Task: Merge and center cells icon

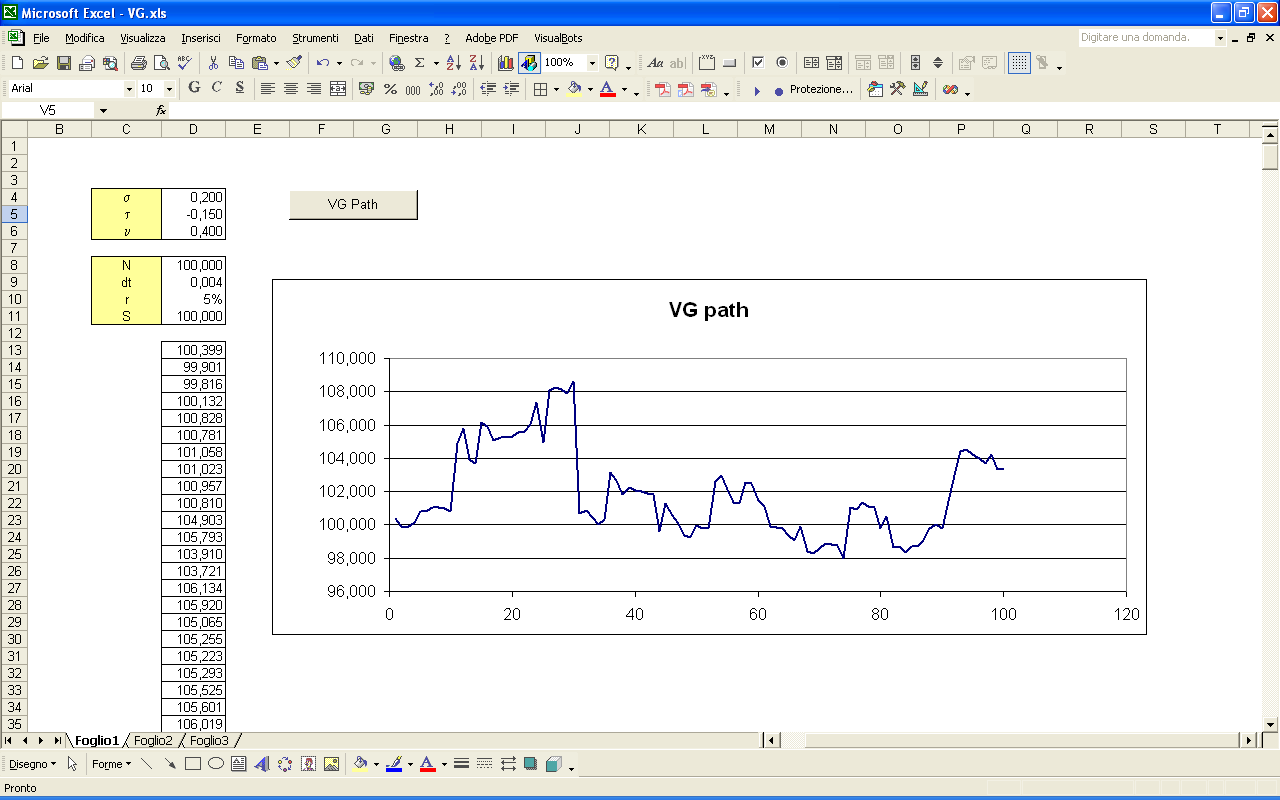Action: pyautogui.click(x=338, y=89)
